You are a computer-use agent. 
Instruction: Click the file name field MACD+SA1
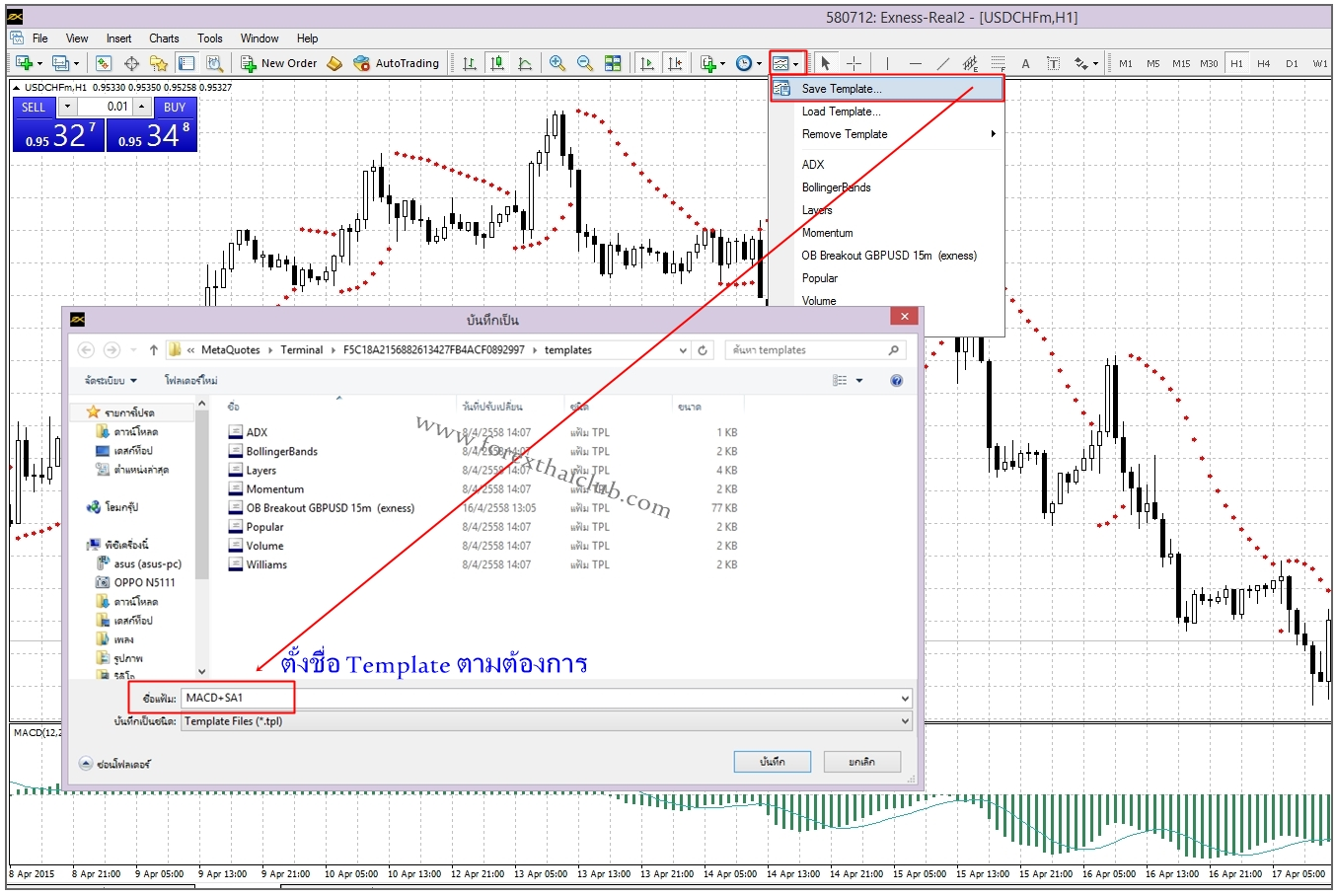pyautogui.click(x=546, y=698)
